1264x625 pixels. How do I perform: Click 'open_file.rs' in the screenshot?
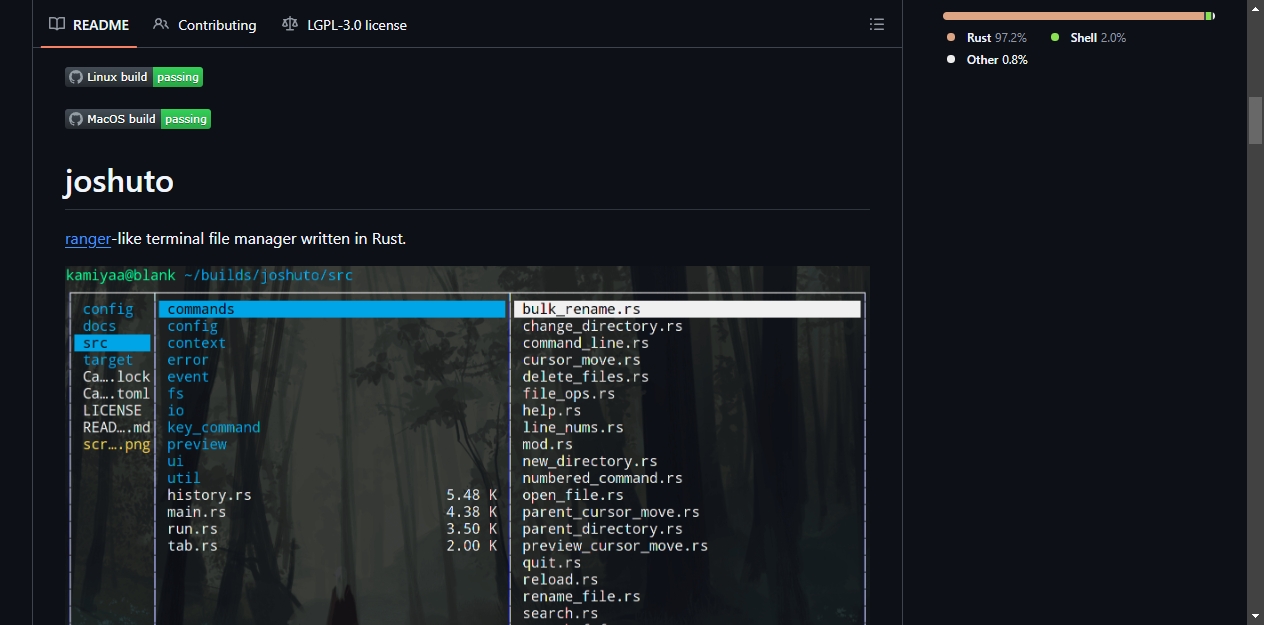click(572, 495)
